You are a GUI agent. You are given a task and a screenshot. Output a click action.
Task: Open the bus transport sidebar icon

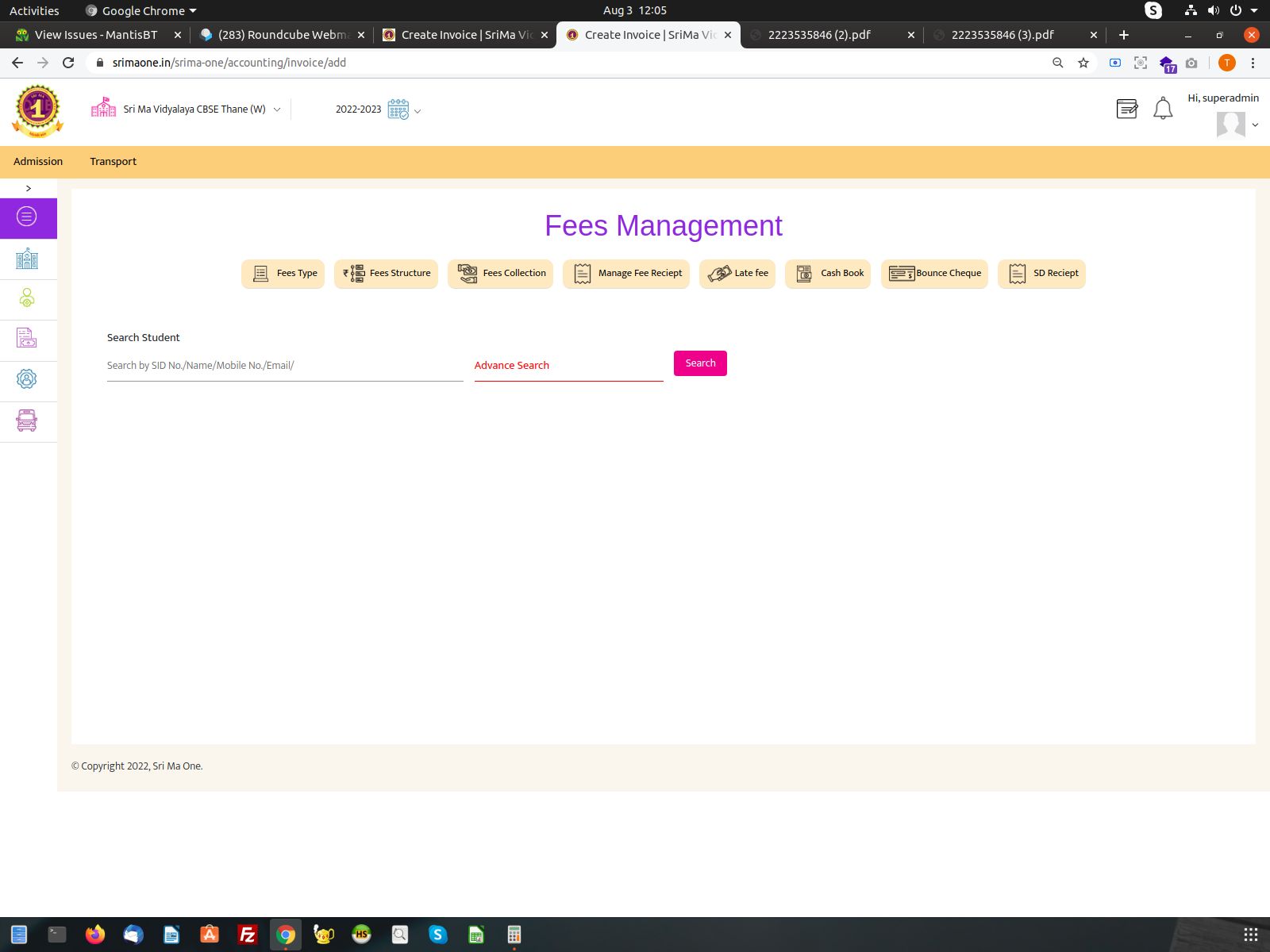27,420
